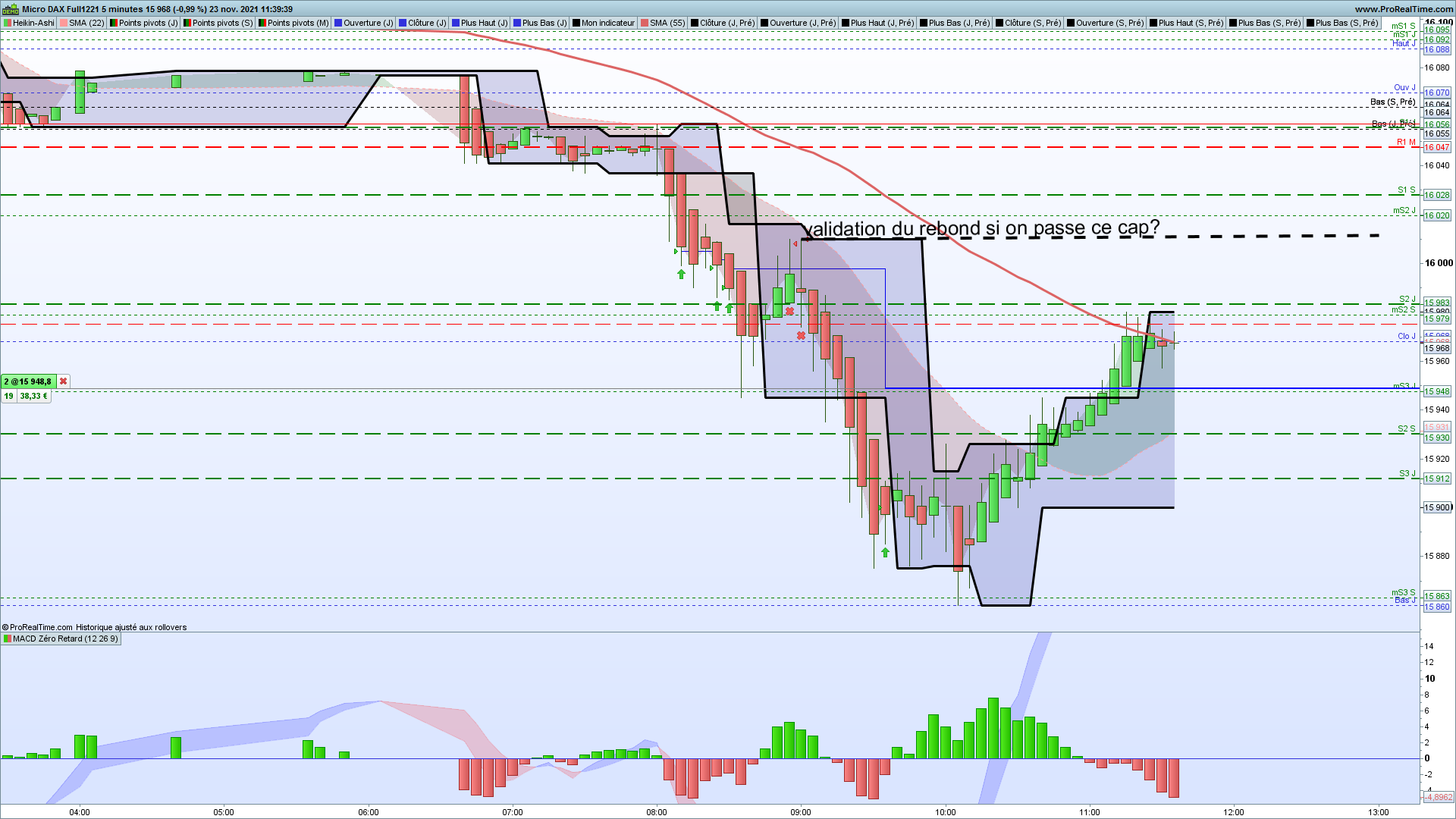Select Plus Bas (J) indicator label
This screenshot has width=1456, height=819.
pyautogui.click(x=544, y=23)
